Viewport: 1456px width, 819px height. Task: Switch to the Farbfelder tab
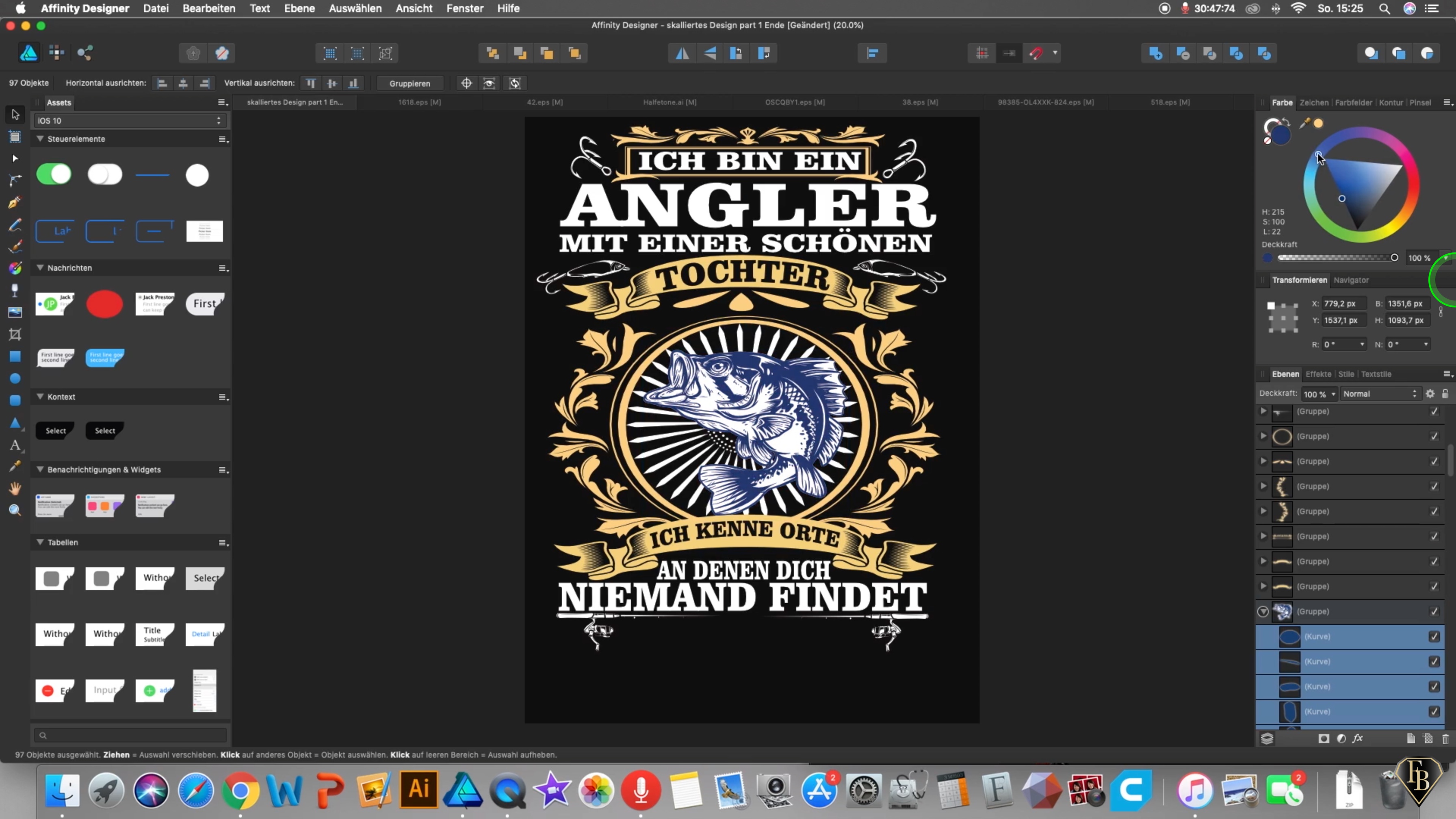coord(1353,102)
